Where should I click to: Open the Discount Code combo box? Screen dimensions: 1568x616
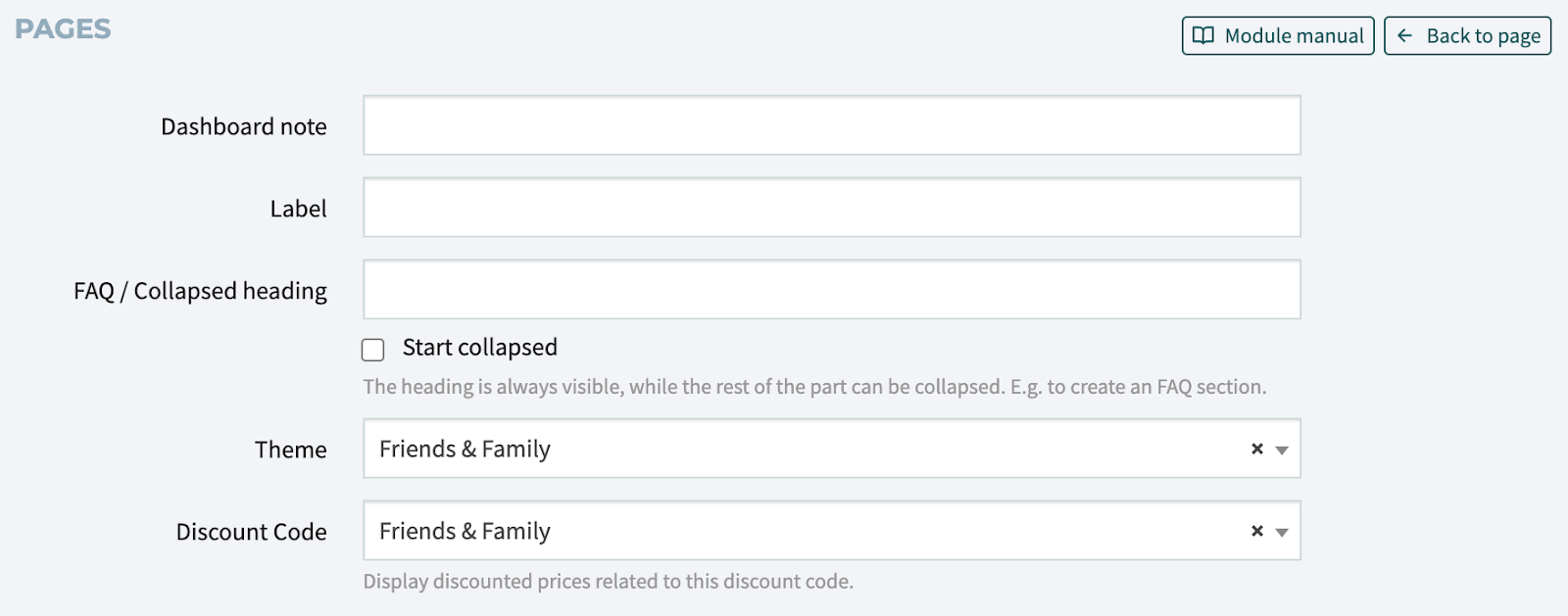[x=804, y=531]
